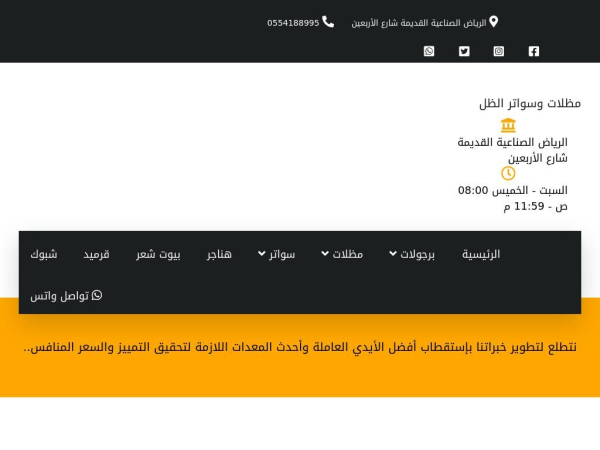The height and width of the screenshot is (450, 600).
Task: Call the number 0554188995
Action: (x=293, y=23)
